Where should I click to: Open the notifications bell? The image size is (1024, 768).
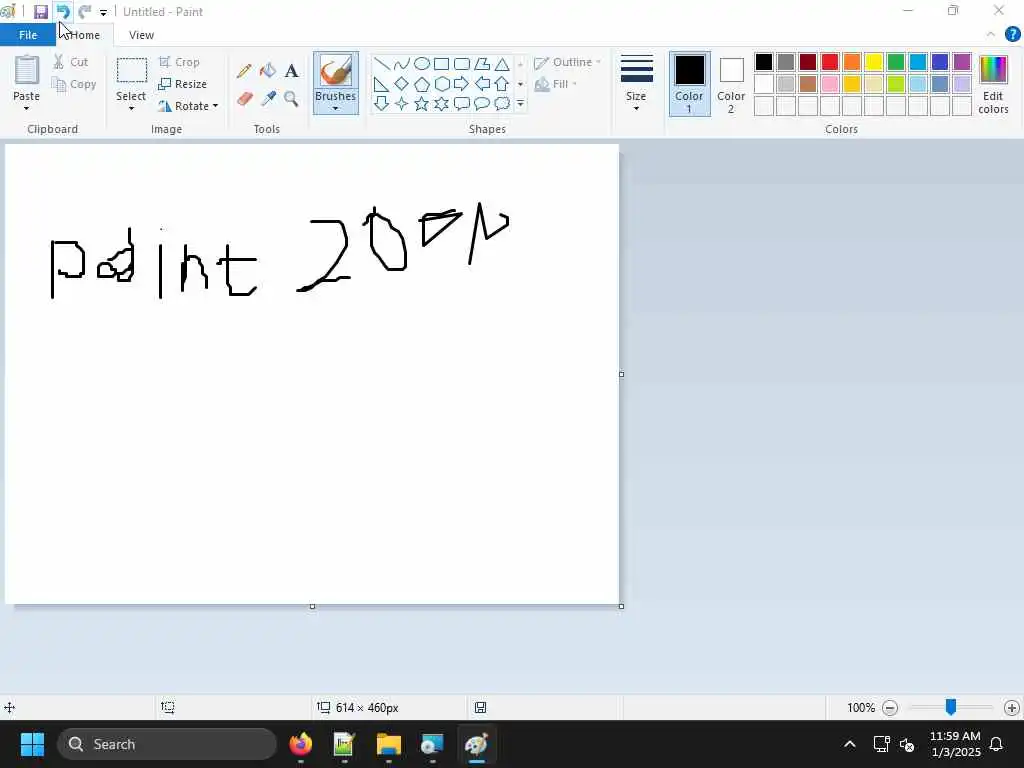click(x=996, y=744)
